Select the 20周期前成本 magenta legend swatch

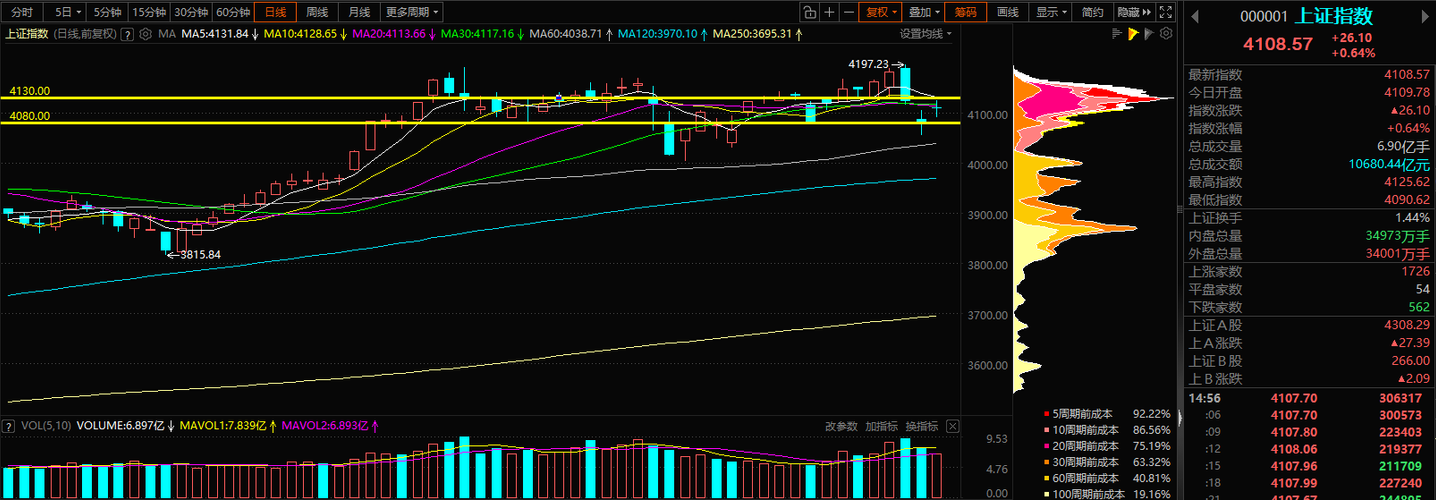(x=1047, y=446)
